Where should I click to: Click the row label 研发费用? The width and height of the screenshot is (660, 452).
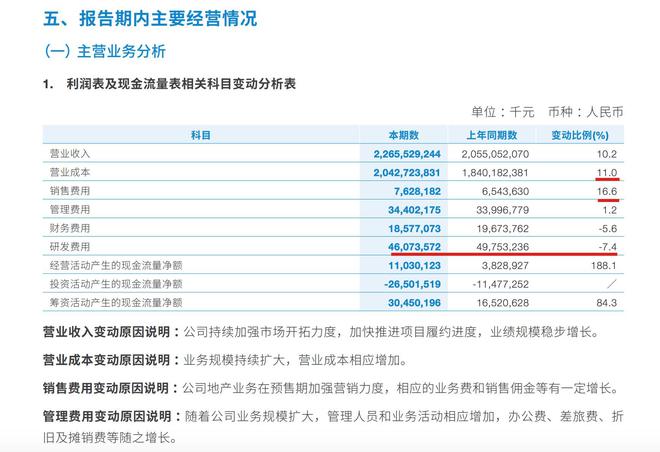(70, 247)
